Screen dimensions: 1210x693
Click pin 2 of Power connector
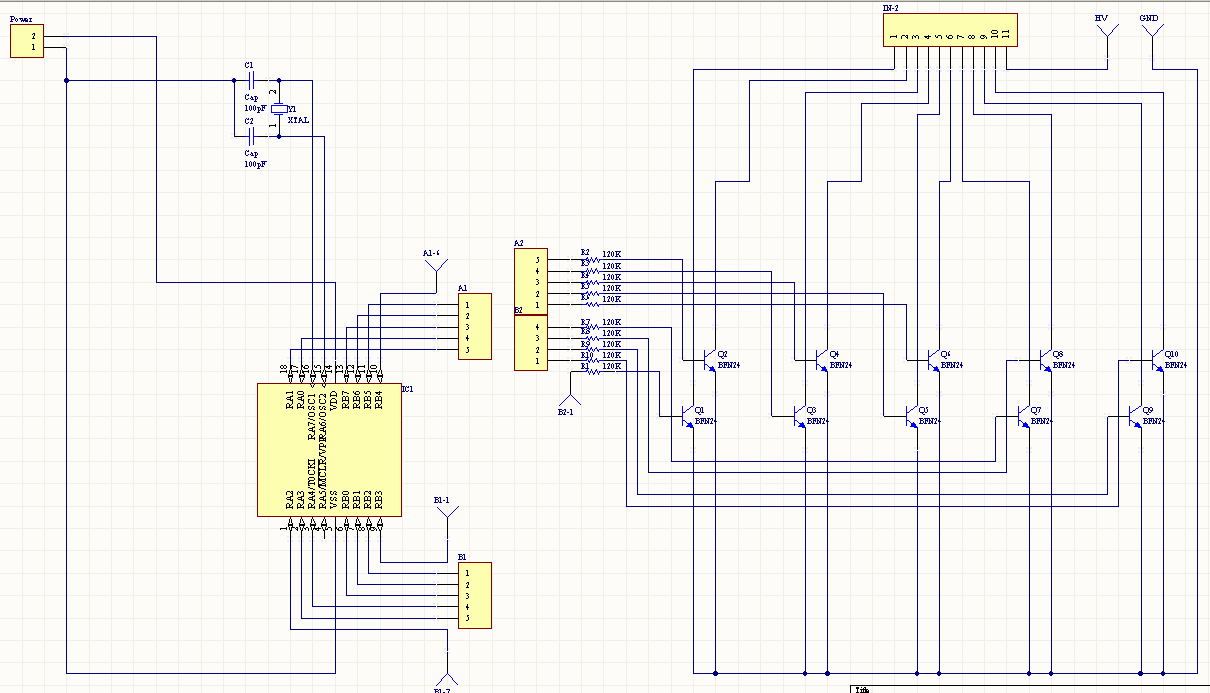[33, 36]
